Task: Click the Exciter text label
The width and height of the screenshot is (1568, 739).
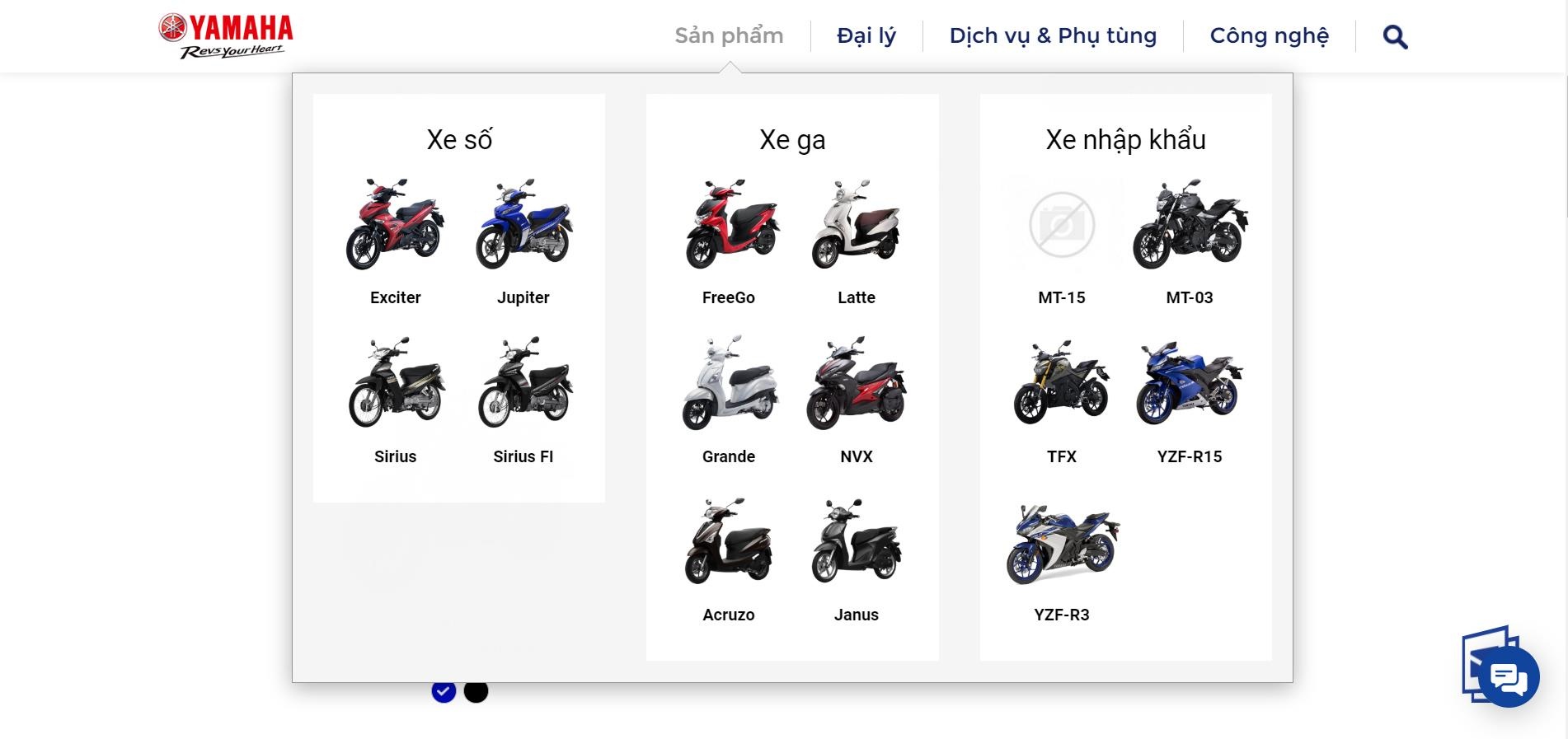Action: coord(396,297)
